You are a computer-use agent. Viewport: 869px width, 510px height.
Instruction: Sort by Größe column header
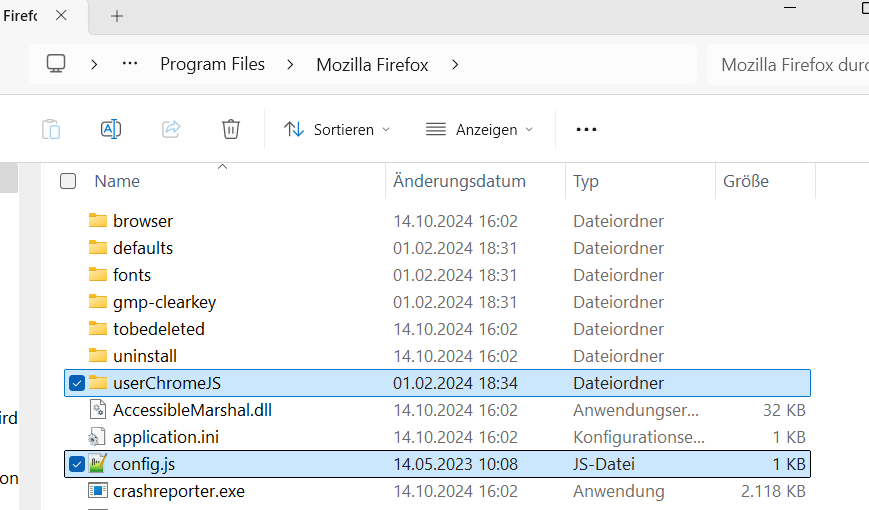[x=746, y=181]
